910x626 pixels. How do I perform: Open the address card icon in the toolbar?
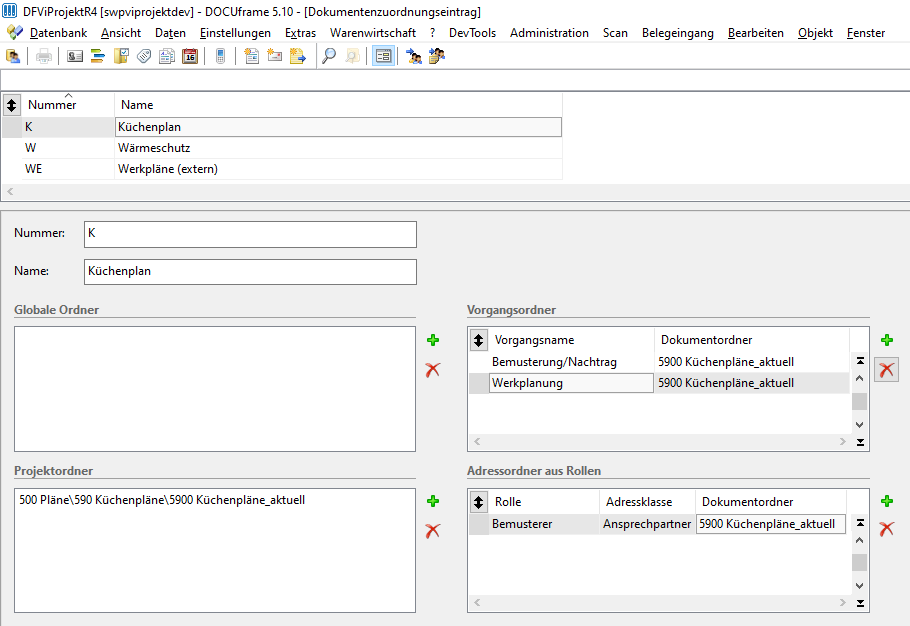point(75,56)
